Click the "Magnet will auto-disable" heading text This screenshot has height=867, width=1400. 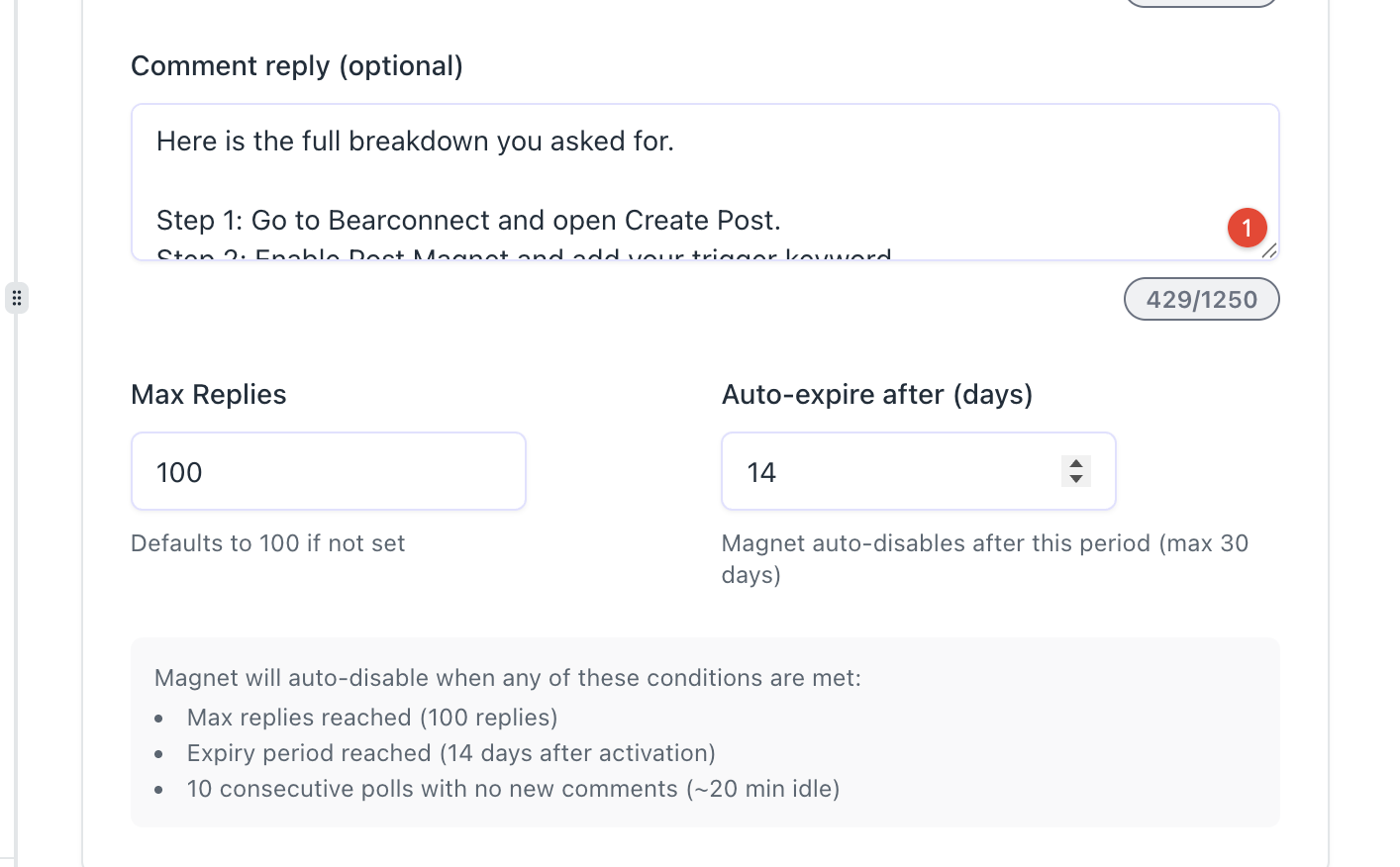[x=507, y=678]
